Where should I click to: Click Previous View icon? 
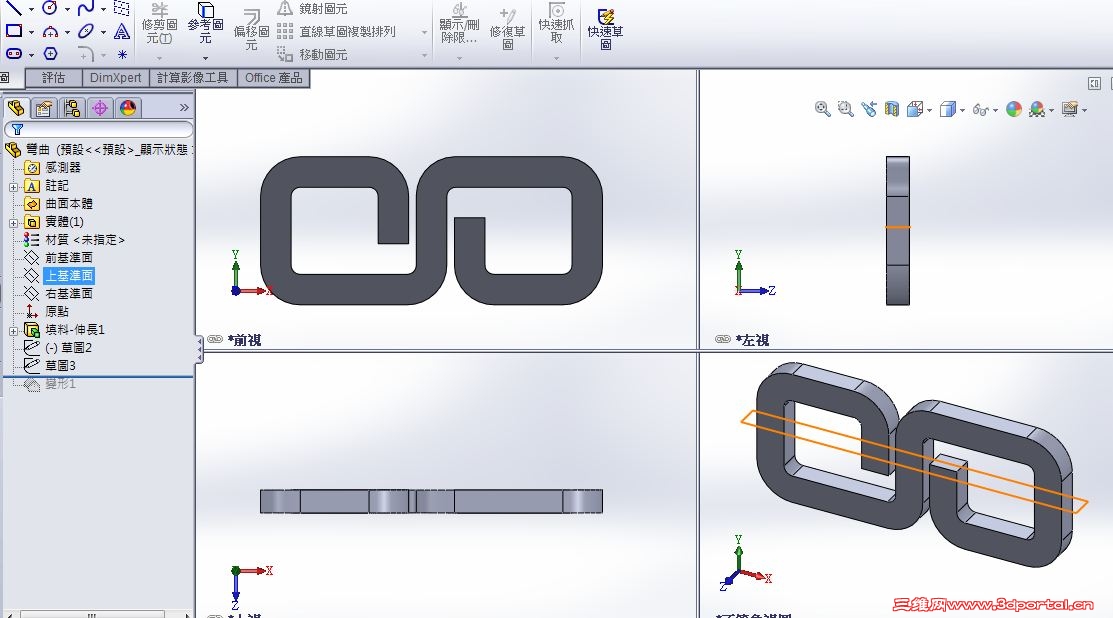coord(869,109)
